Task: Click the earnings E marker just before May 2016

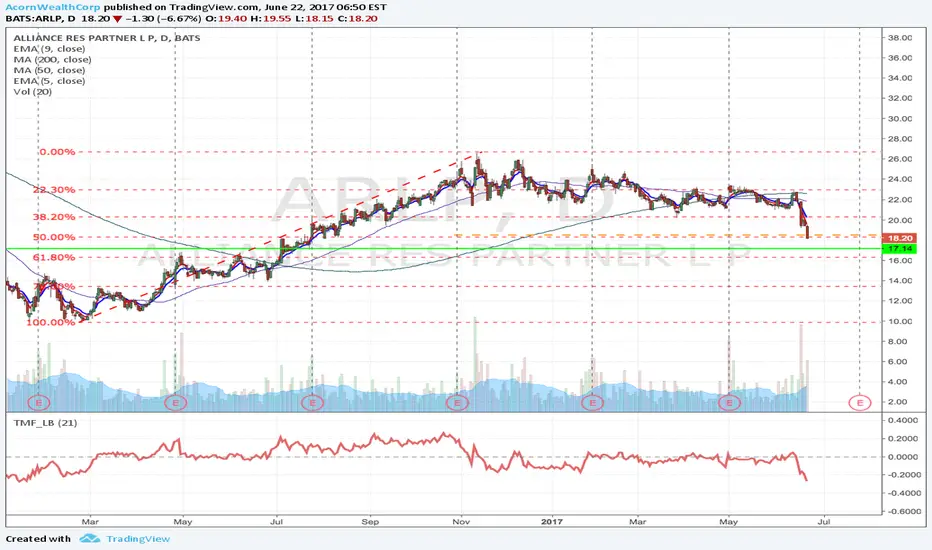Action: coord(175,403)
